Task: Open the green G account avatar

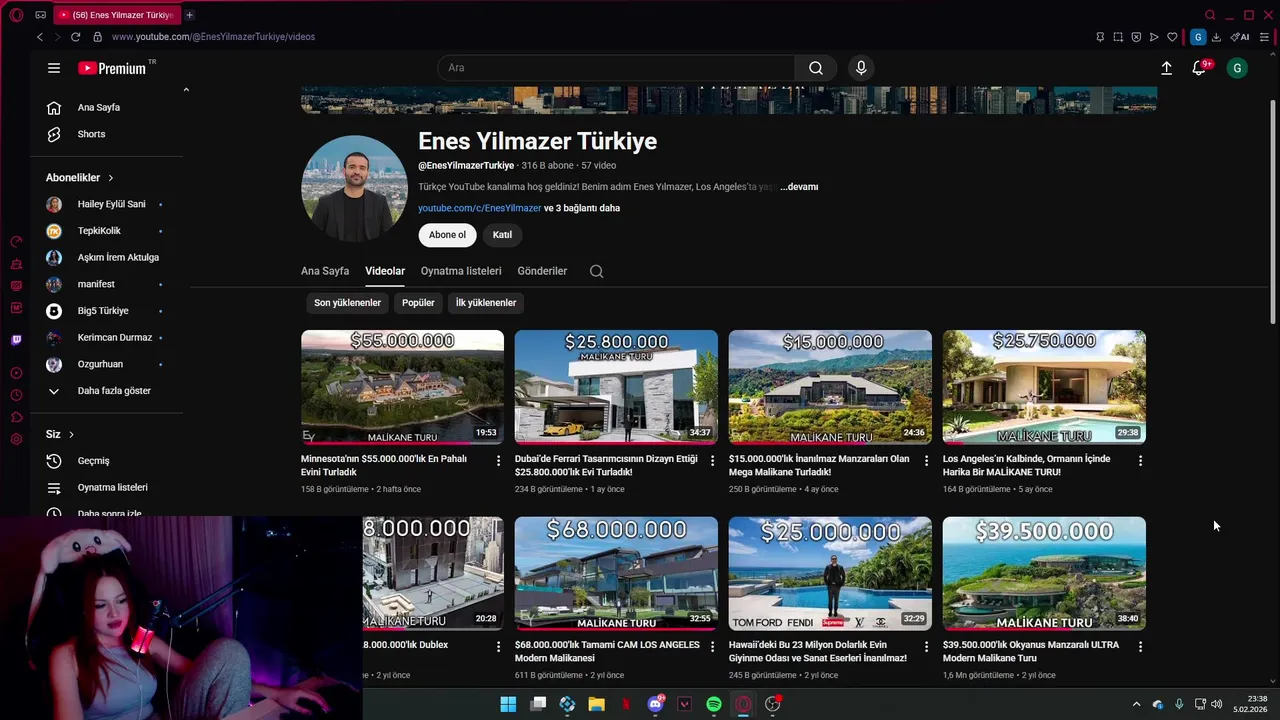Action: point(1237,68)
